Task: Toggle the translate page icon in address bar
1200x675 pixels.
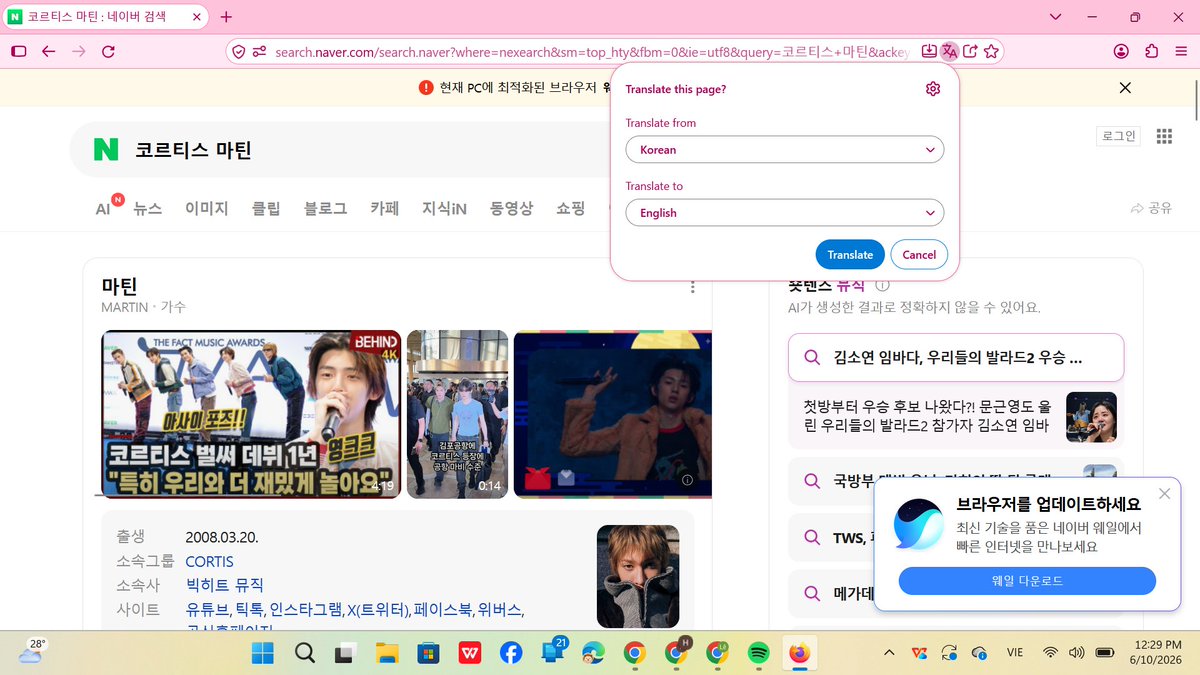Action: (x=950, y=51)
